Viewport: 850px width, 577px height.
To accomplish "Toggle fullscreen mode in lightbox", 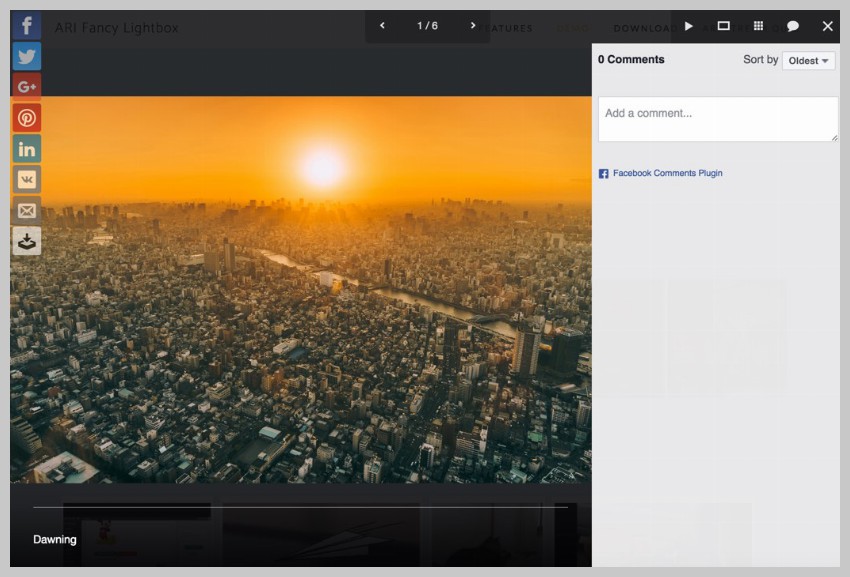I will point(723,26).
